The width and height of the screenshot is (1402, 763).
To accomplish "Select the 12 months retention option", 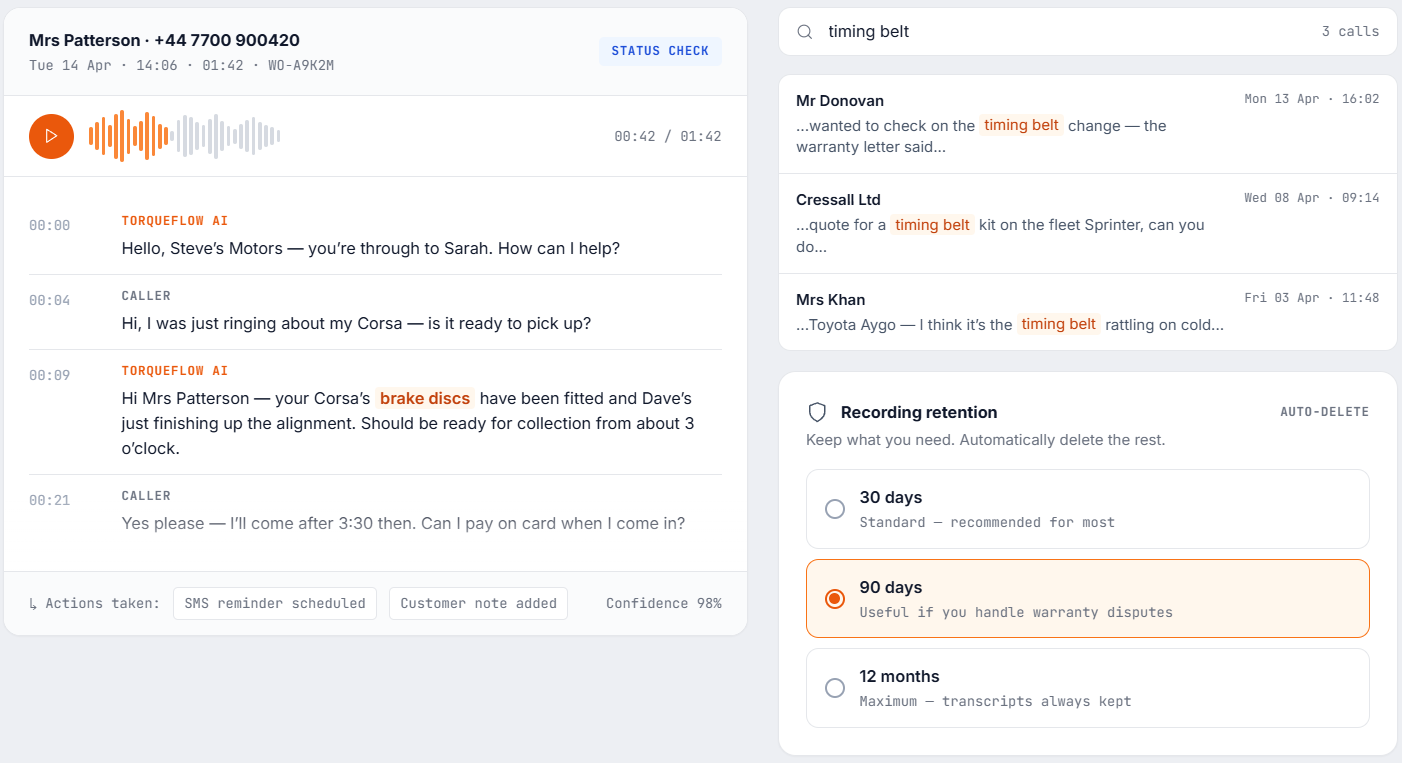I will pyautogui.click(x=1088, y=688).
